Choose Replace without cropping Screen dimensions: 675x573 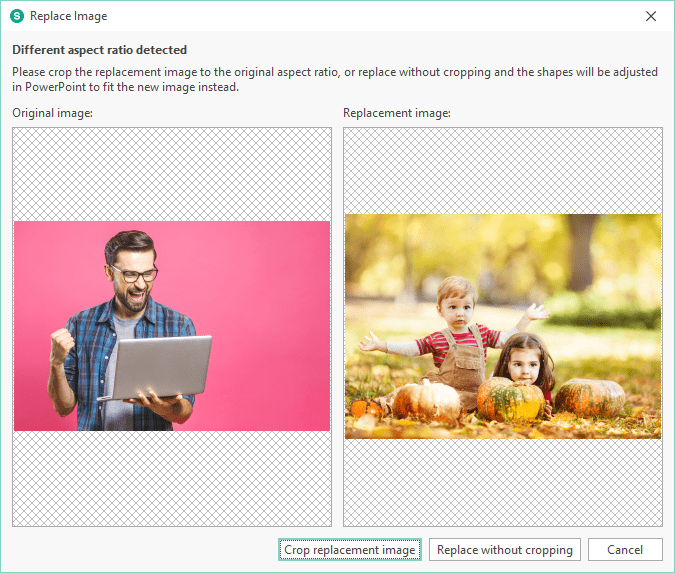point(505,550)
